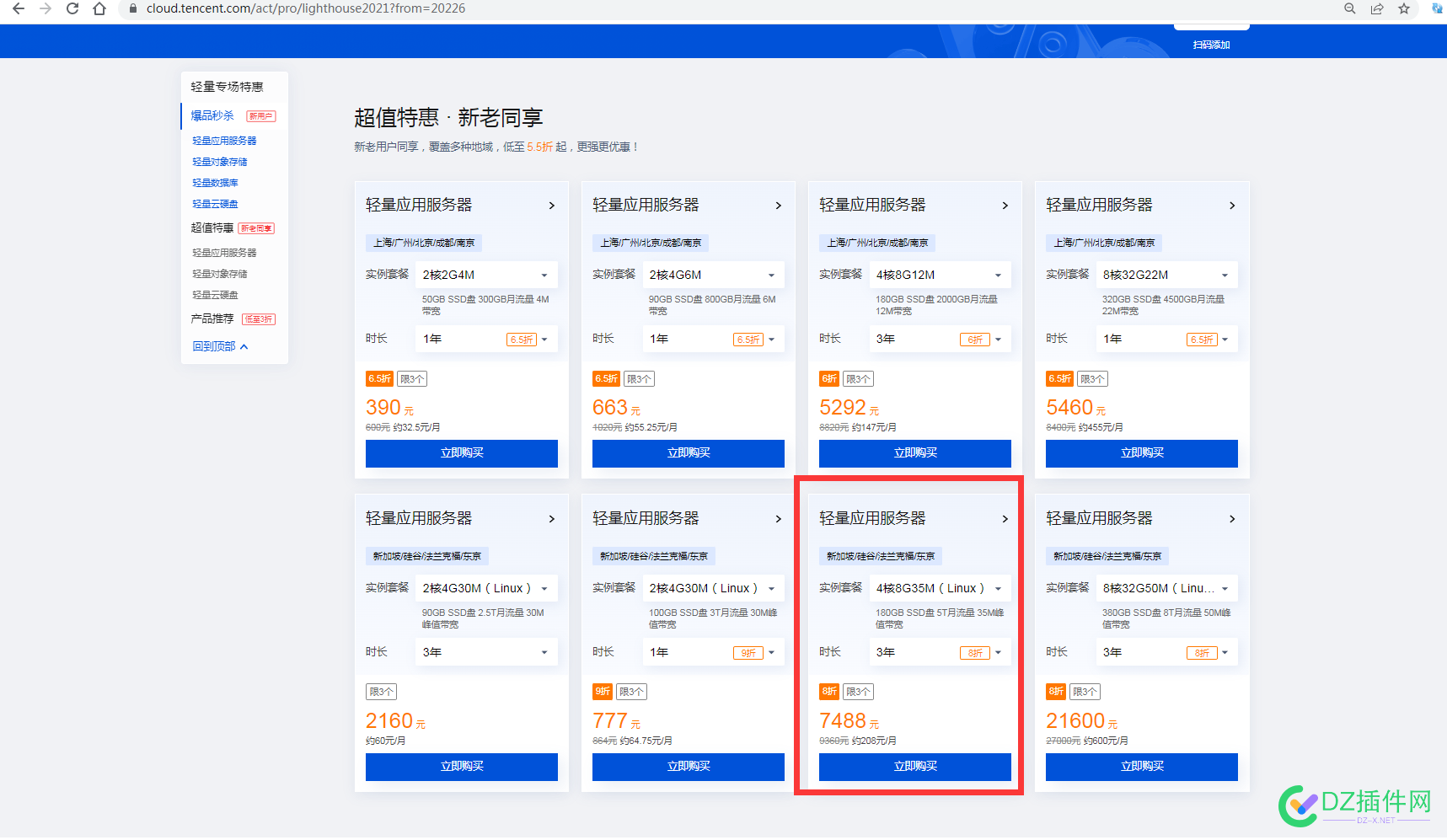Screen dimensions: 1447x840
Task: Open duration dropdown on the 663元 card
Action: click(713, 339)
